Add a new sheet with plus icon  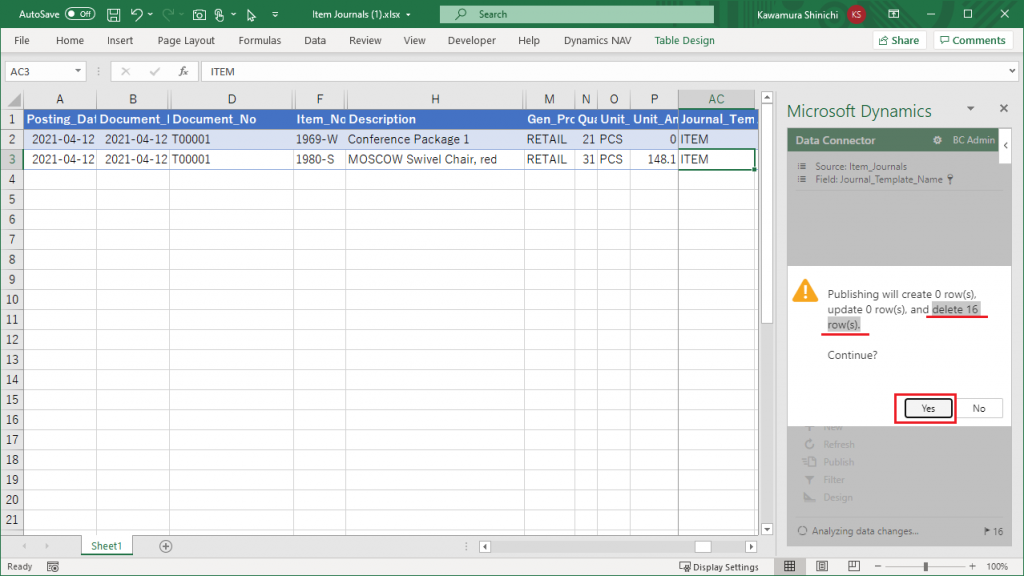pyautogui.click(x=166, y=546)
